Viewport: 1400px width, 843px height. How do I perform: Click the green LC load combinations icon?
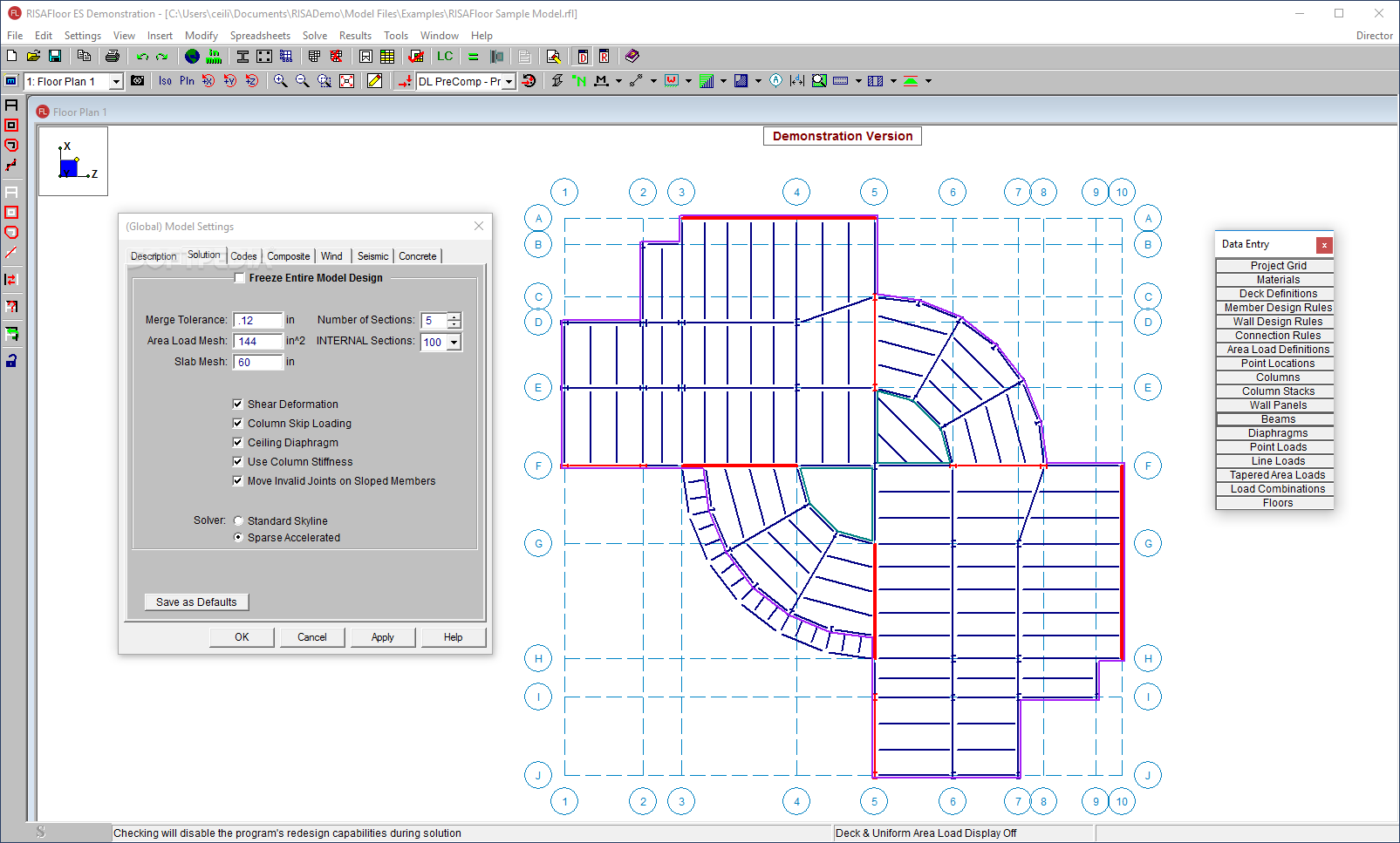[445, 56]
